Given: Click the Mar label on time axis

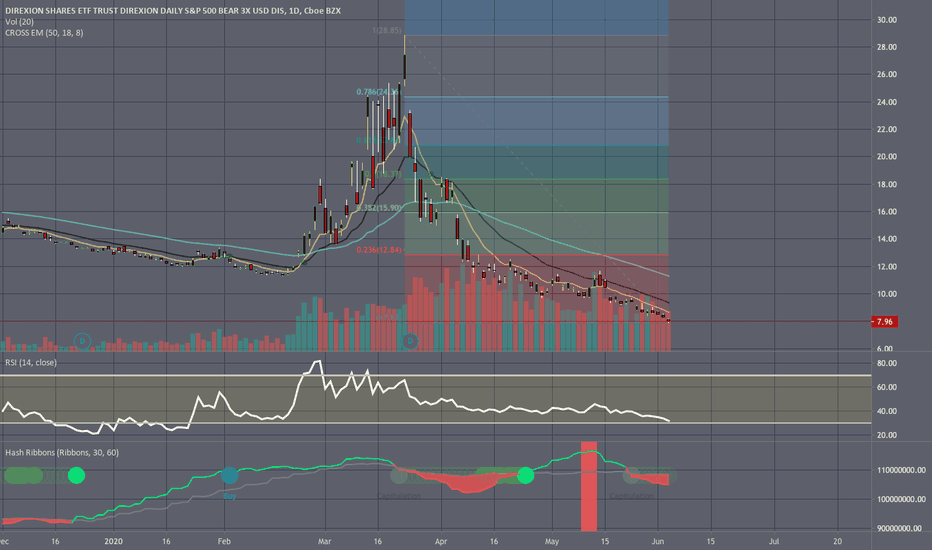Looking at the screenshot, I should 325,541.
